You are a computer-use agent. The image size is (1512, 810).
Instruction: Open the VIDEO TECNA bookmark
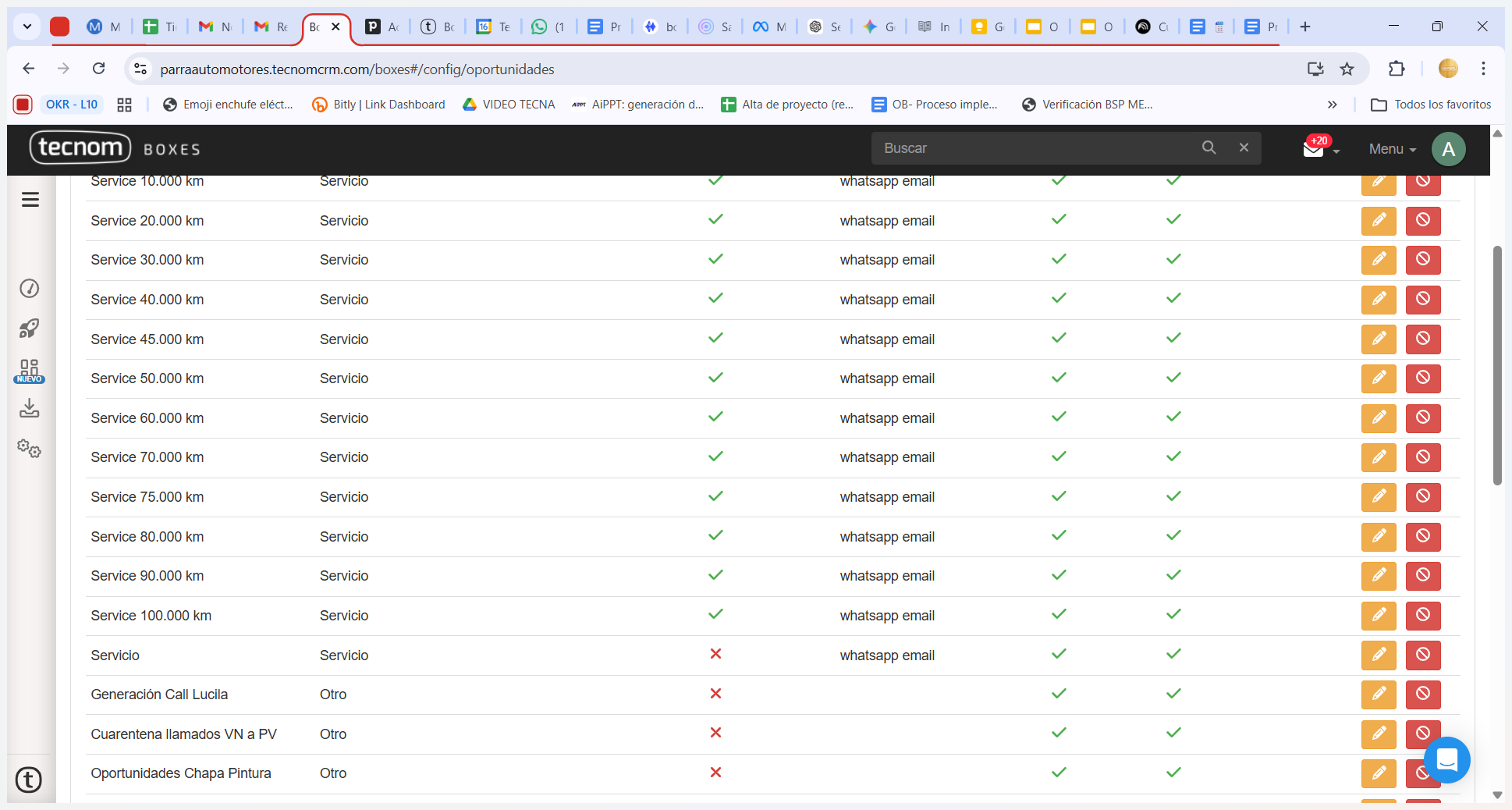509,105
